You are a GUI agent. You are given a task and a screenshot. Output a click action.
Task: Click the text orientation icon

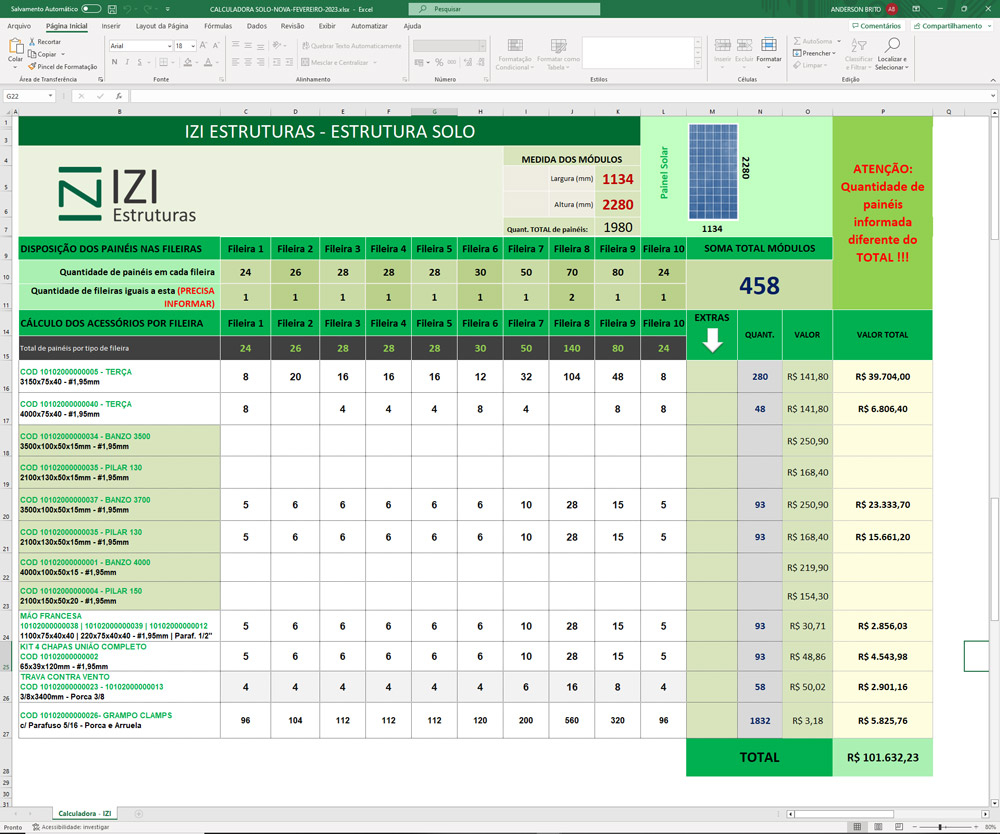click(277, 46)
